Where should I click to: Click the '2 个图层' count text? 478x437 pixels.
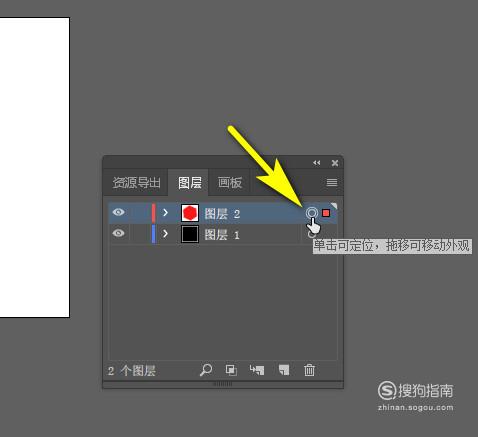pos(132,371)
